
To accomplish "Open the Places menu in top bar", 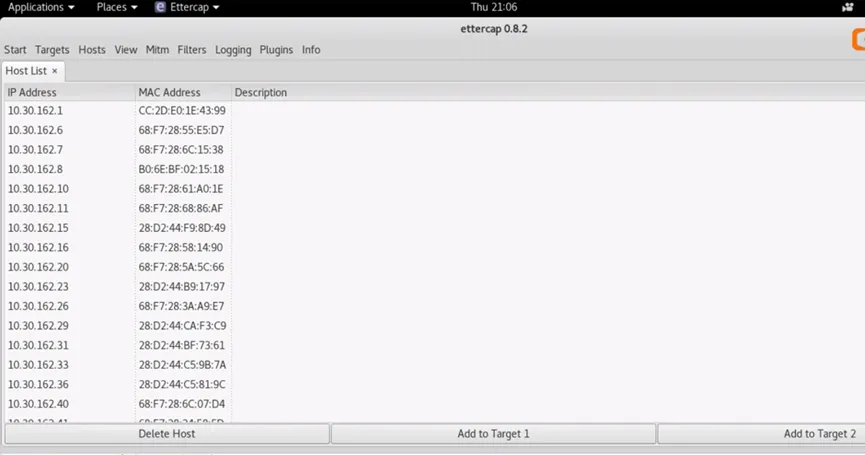I will [116, 7].
